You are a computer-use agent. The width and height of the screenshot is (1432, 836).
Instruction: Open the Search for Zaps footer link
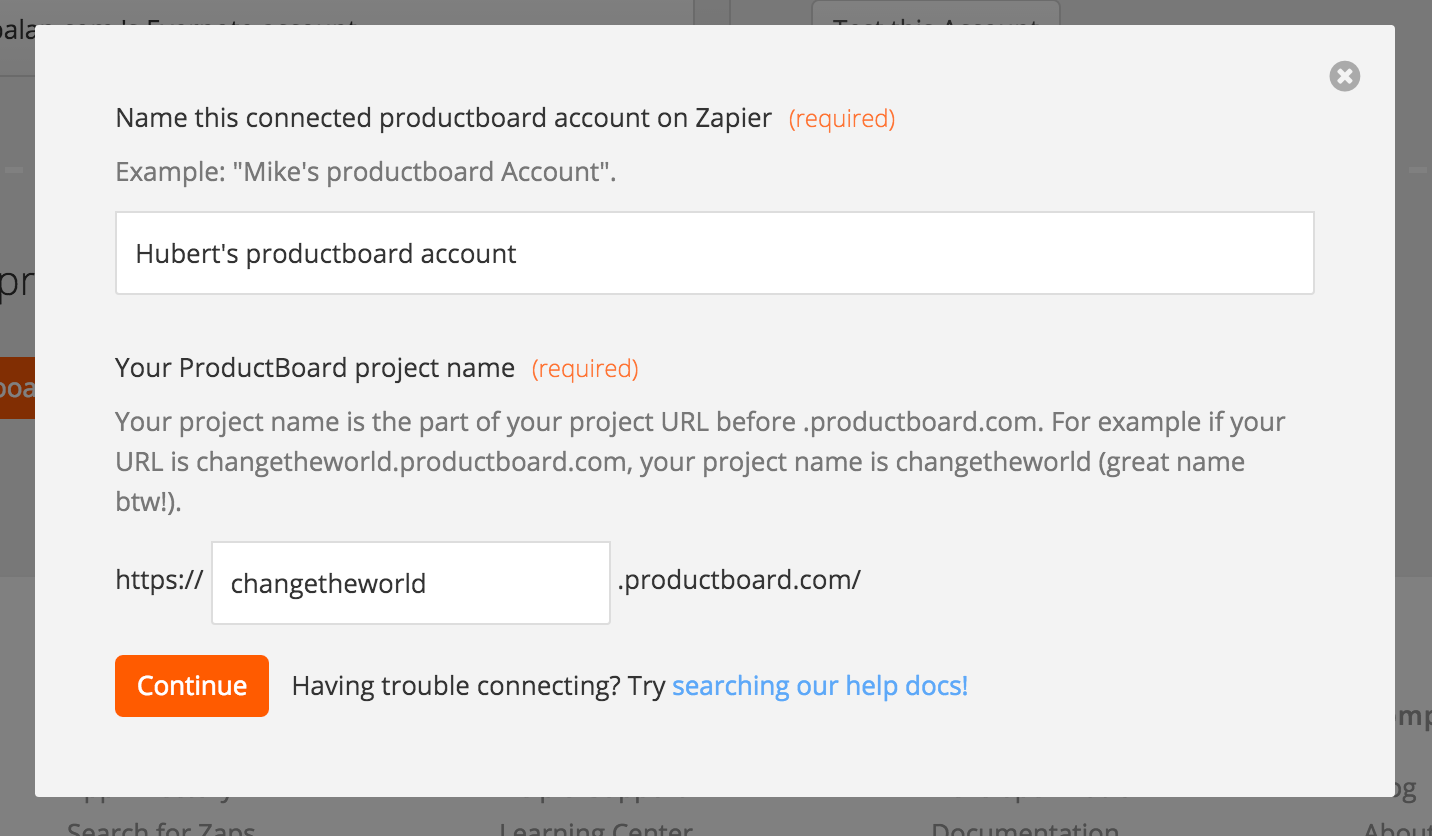[x=161, y=826]
